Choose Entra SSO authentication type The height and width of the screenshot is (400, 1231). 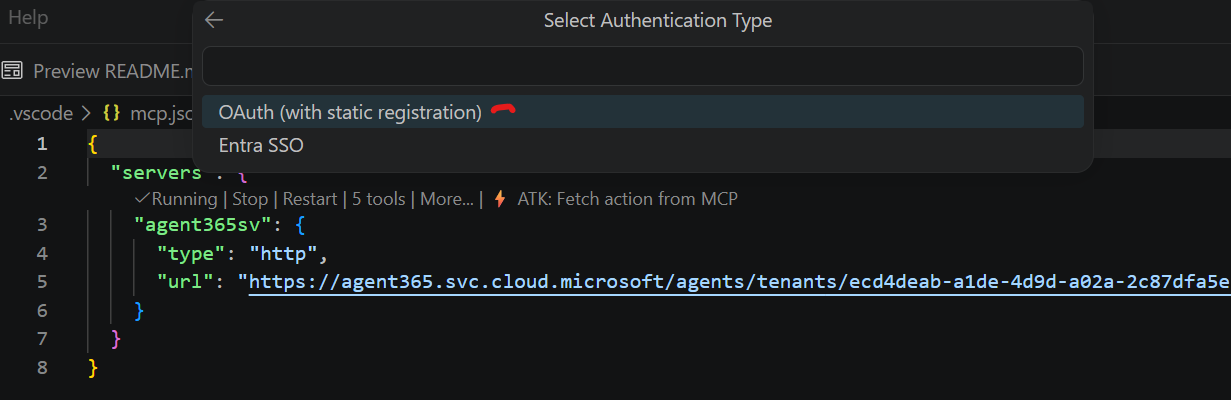tap(261, 145)
